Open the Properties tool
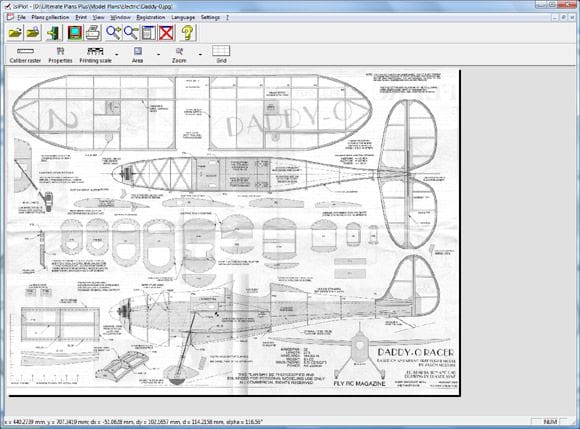 60,55
